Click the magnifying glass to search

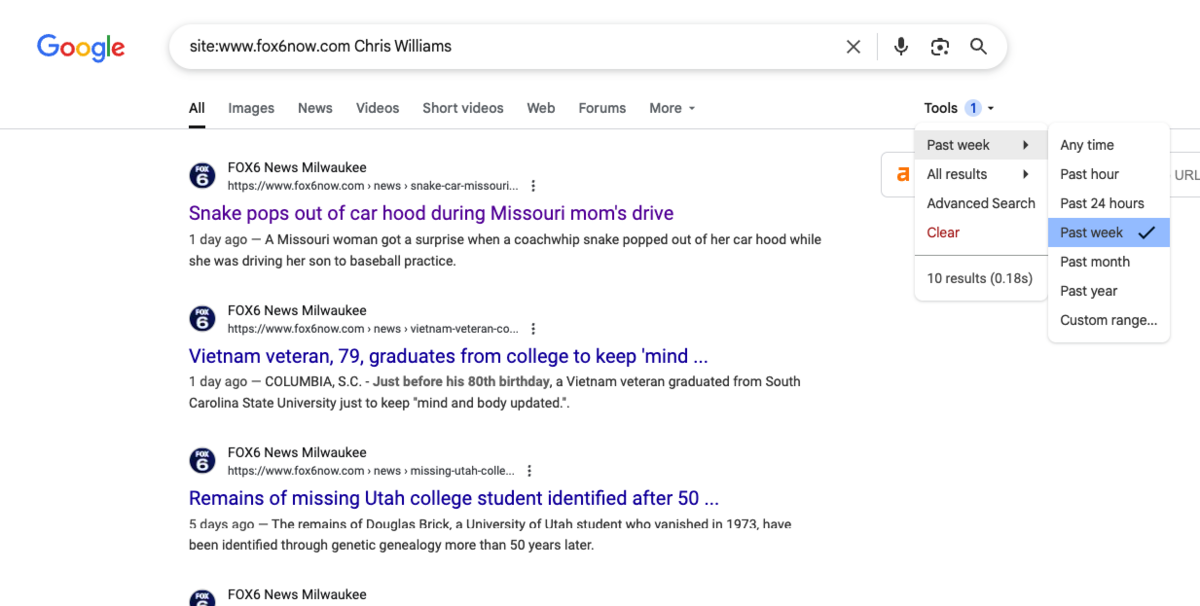pos(977,46)
